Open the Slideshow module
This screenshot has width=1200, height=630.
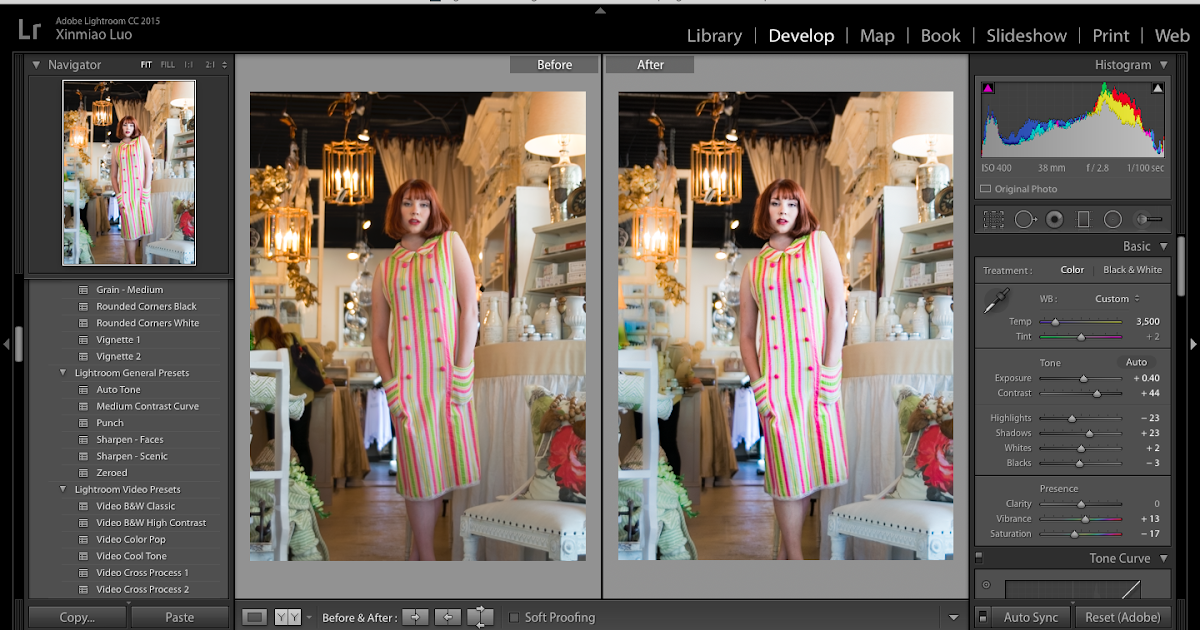[x=1026, y=35]
